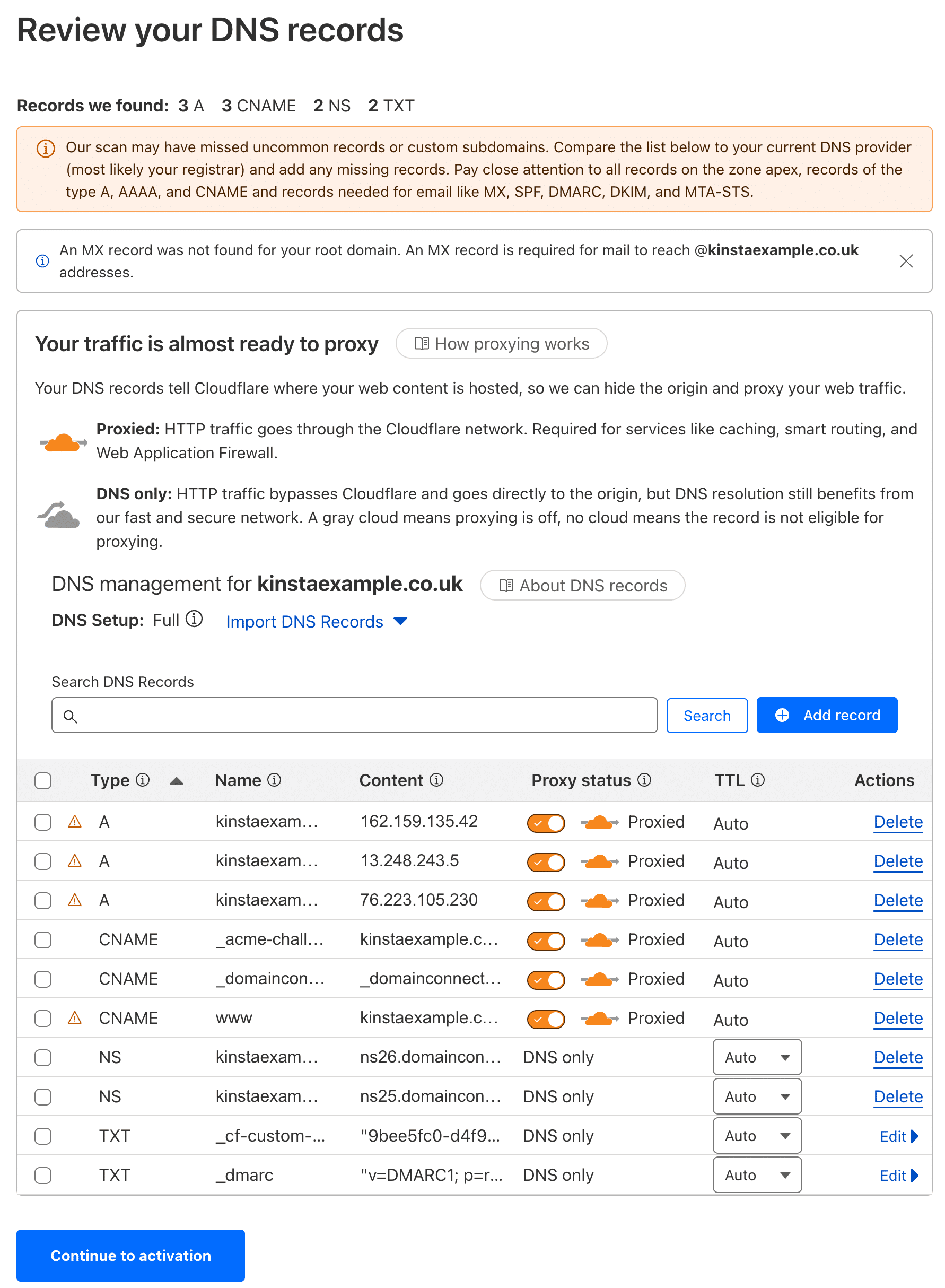Select the checkbox on the _dmarc TXT record
945x1288 pixels.
43,1176
